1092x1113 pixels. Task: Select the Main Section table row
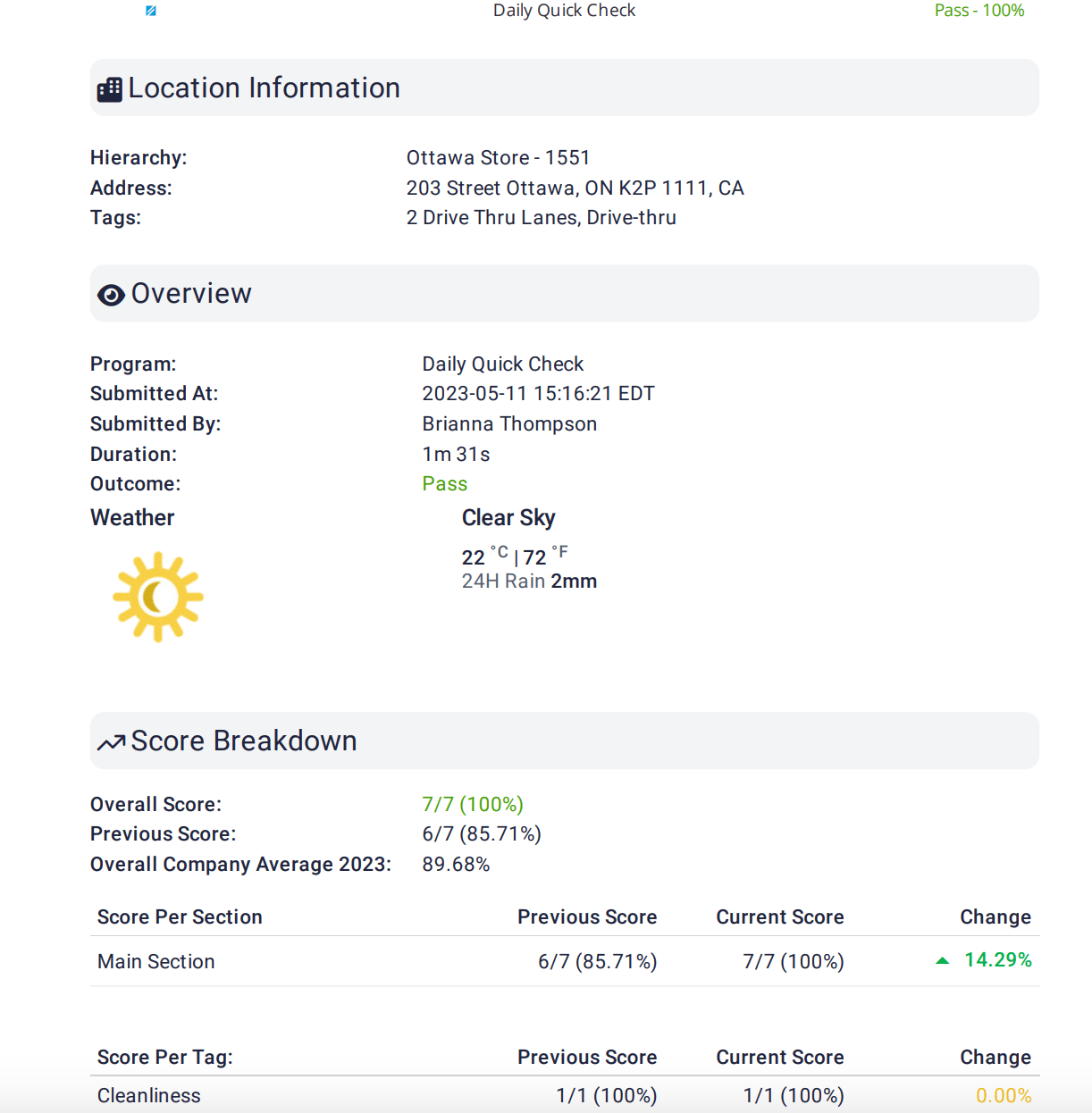(564, 961)
